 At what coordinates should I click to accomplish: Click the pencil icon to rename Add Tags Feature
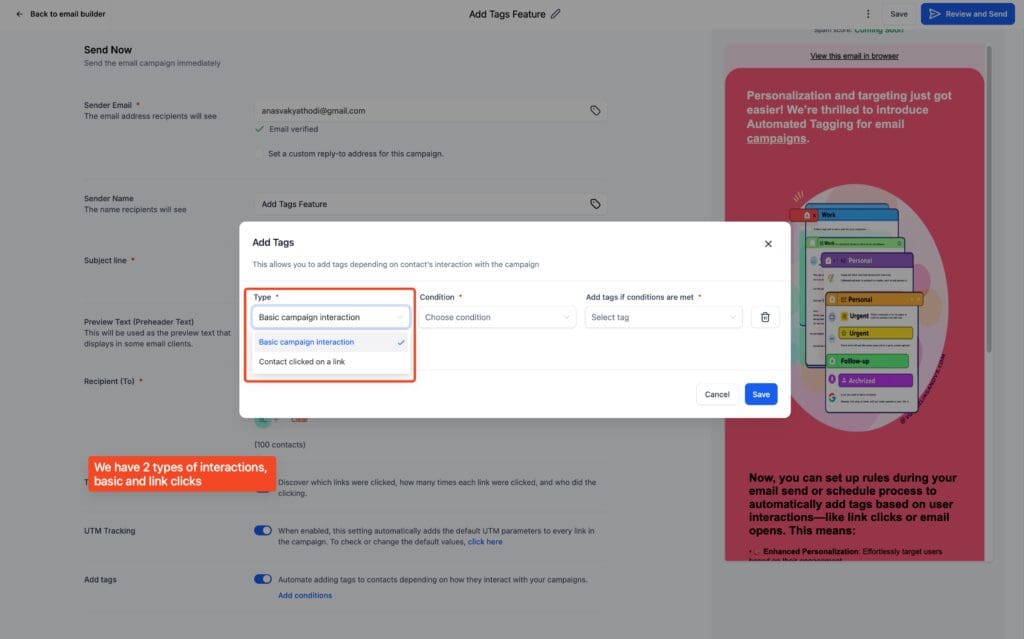coord(556,13)
